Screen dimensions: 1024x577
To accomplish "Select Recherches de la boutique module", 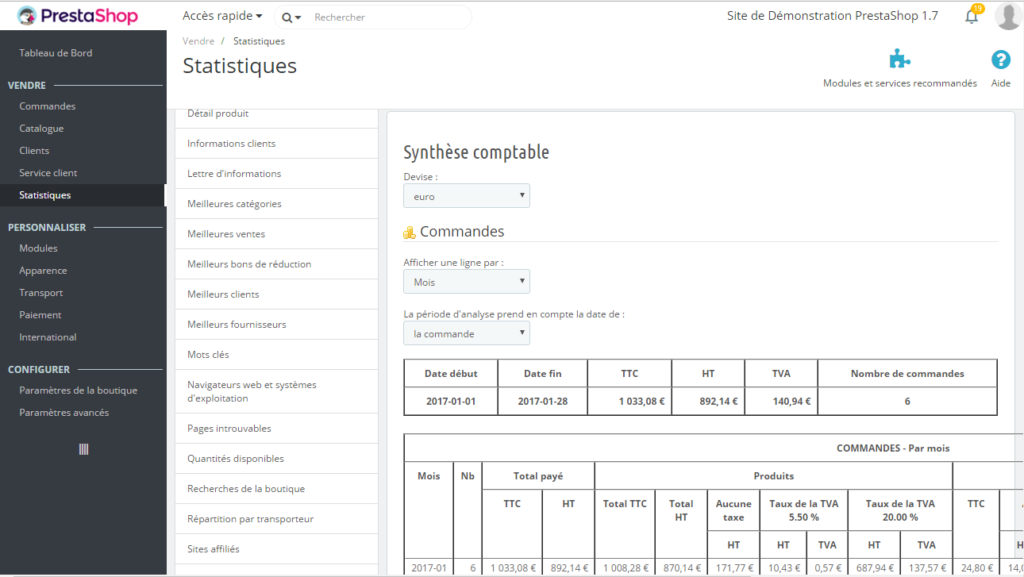I will point(276,488).
